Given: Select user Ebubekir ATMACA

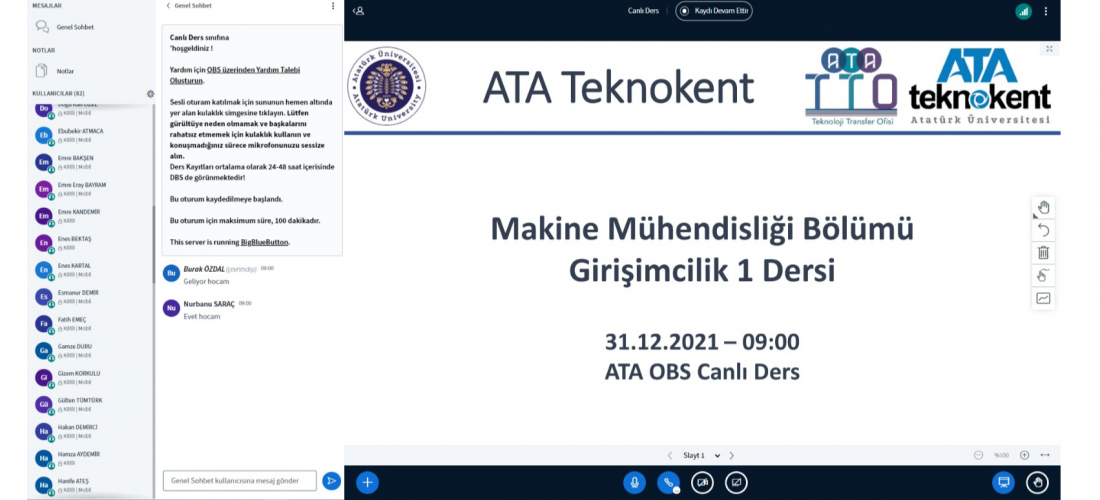Looking at the screenshot, I should point(92,135).
